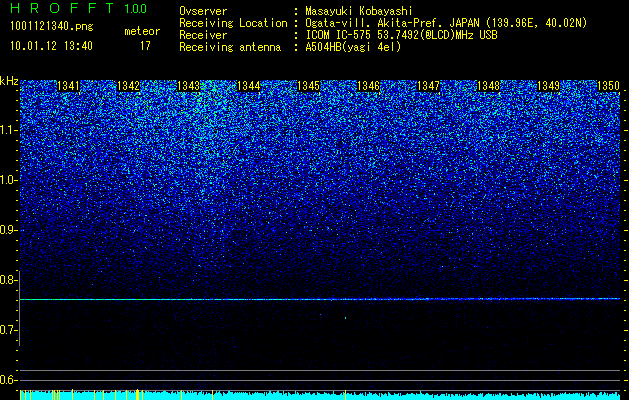629x400 pixels.
Task: Click the 1348 time marker
Action: point(489,86)
